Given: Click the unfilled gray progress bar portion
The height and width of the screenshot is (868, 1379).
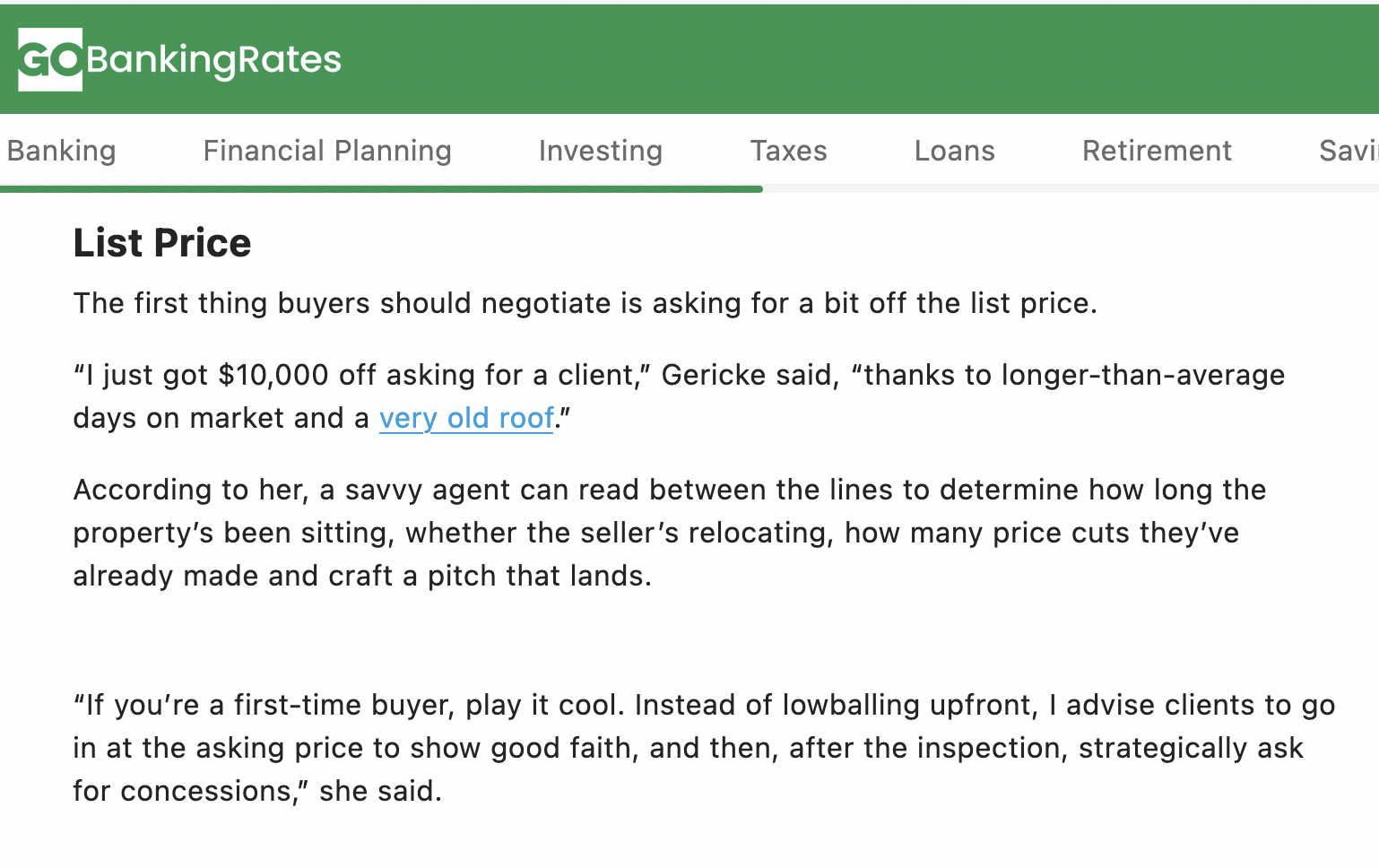Looking at the screenshot, I should tap(1067, 189).
